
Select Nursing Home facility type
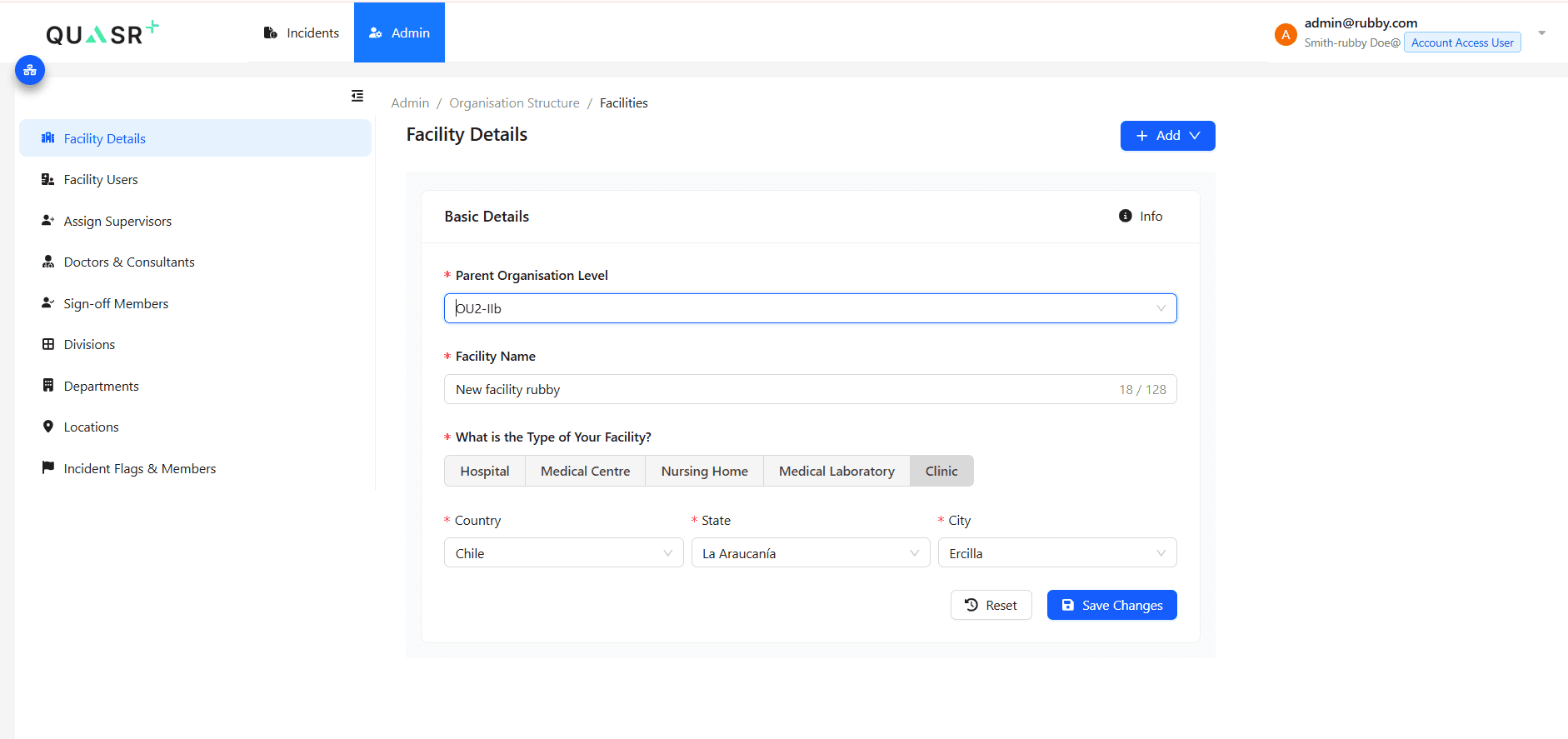tap(705, 471)
